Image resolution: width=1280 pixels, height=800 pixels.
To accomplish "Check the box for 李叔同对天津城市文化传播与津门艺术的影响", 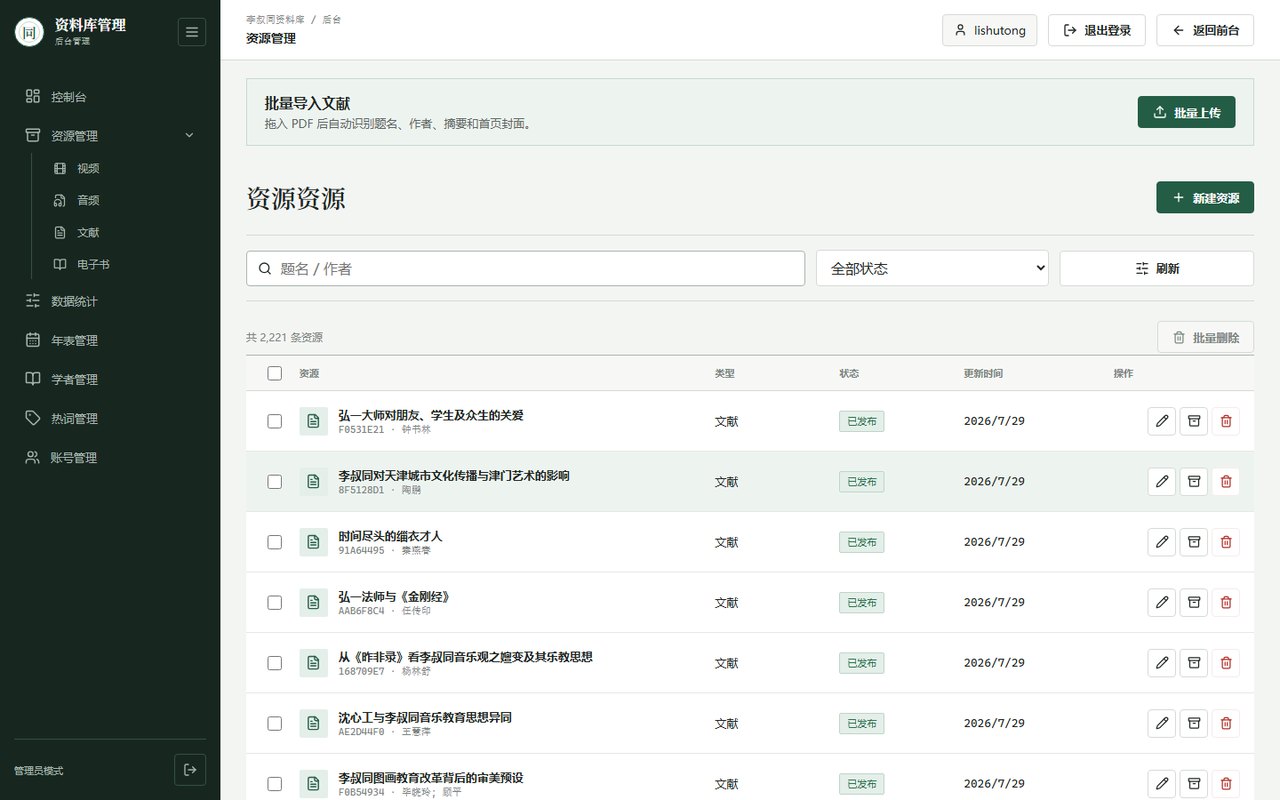I will click(275, 482).
